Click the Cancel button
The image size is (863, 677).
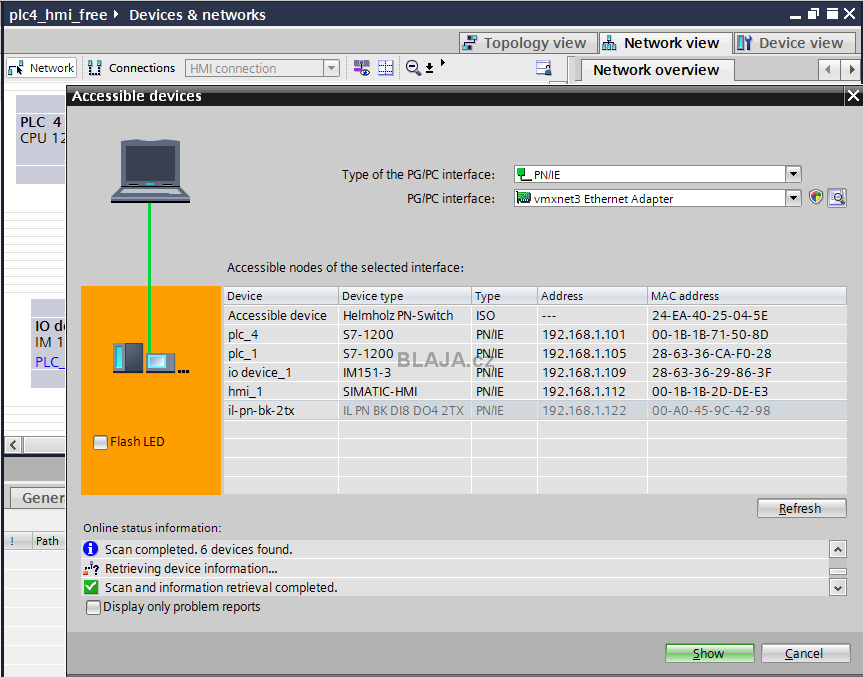[805, 653]
